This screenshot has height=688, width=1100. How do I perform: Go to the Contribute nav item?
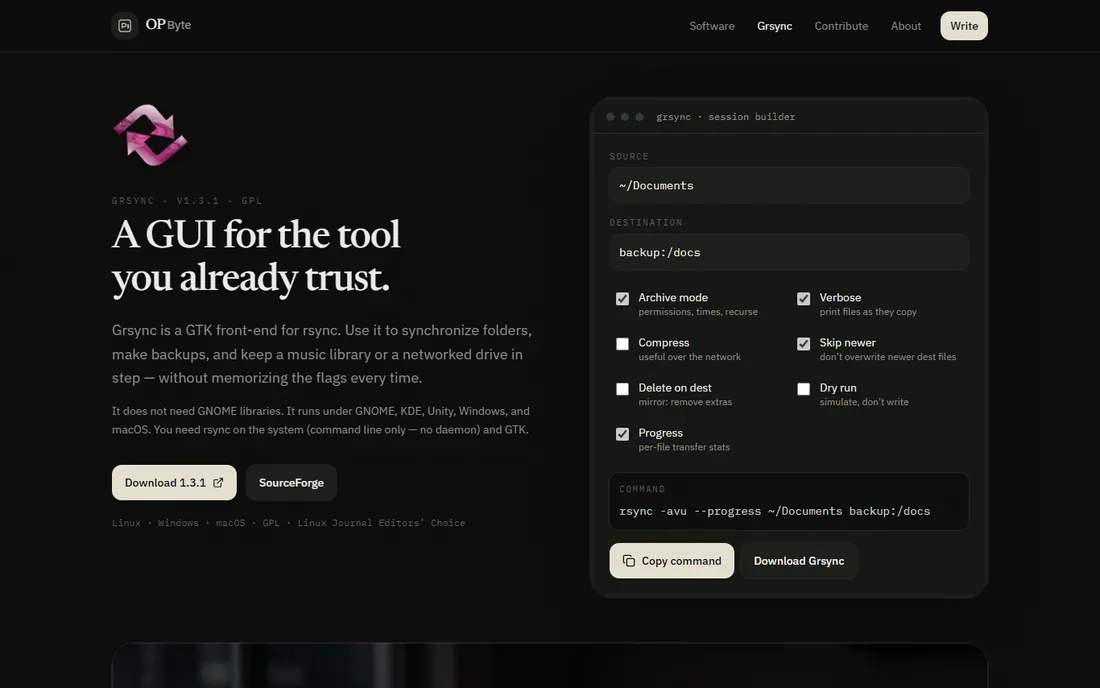click(841, 26)
